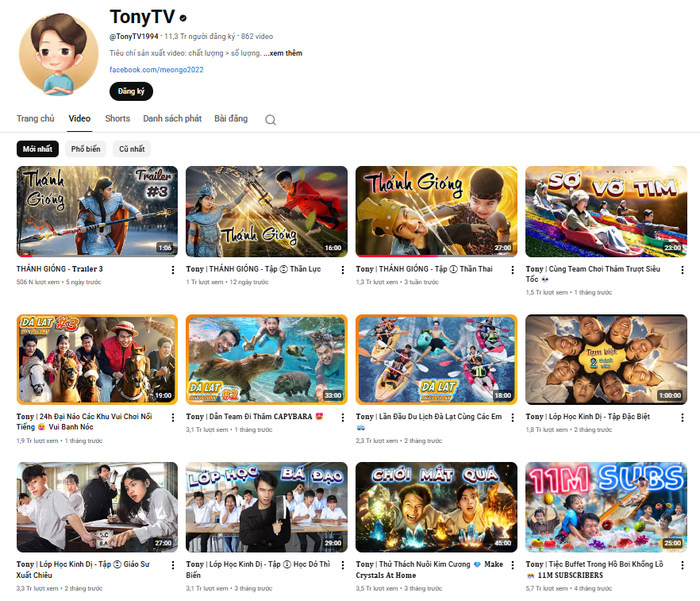Open title Thử Thách Nuôi Kim Cương
This screenshot has width=700, height=601.
tap(429, 570)
